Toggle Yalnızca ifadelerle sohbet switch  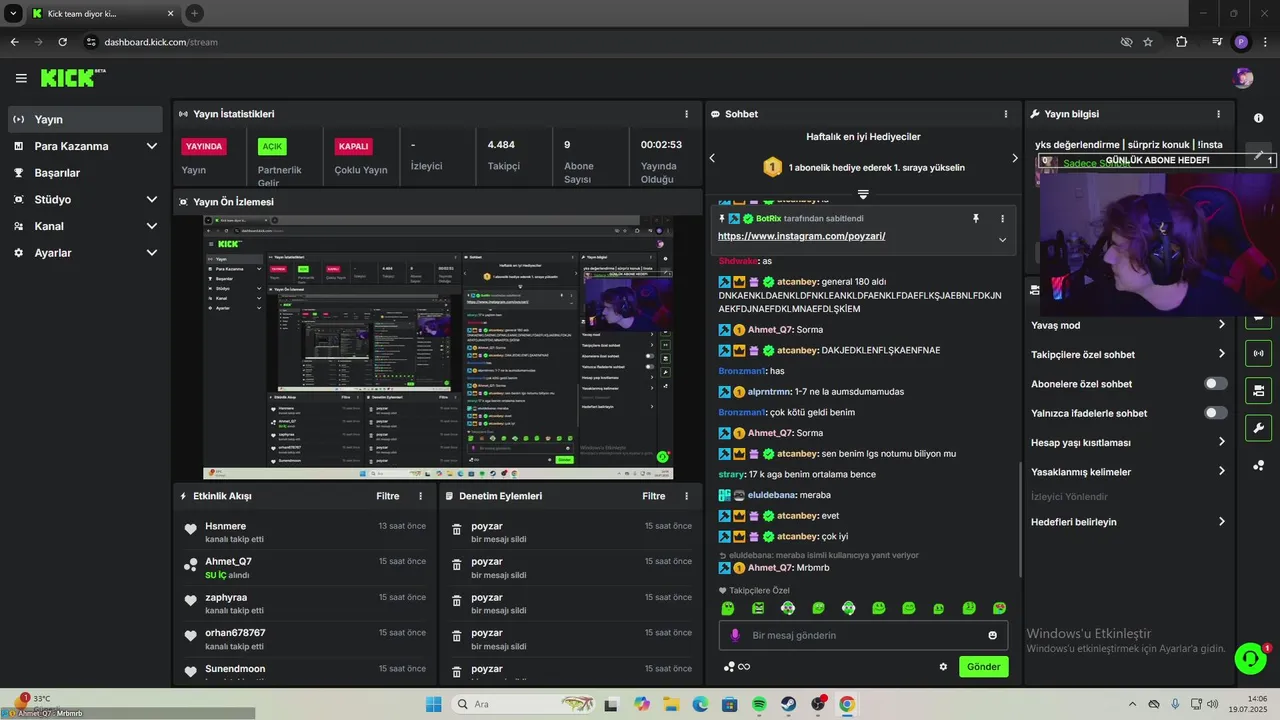1215,413
